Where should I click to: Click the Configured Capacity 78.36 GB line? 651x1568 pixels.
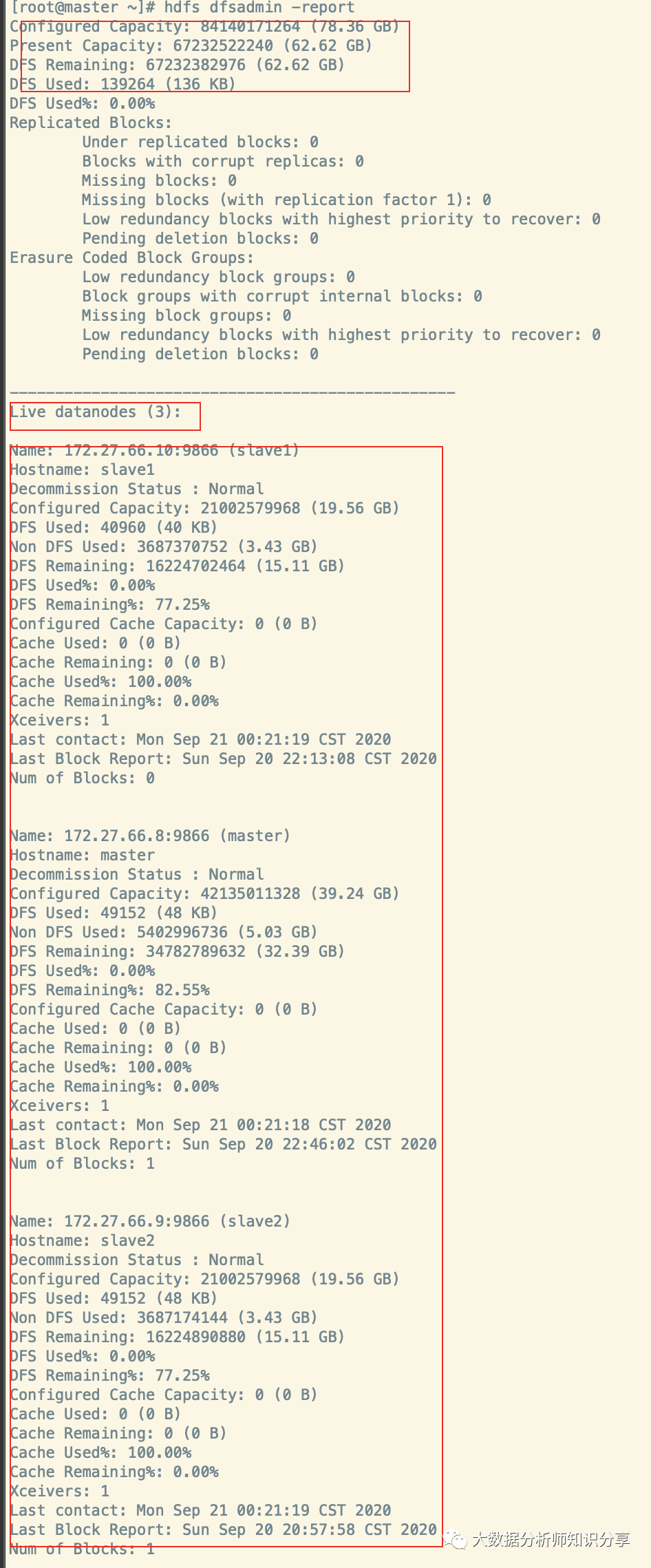point(204,26)
